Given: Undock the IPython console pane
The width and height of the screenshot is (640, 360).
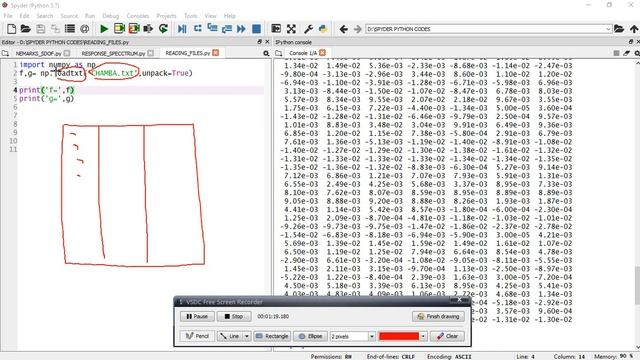Looking at the screenshot, I should point(631,42).
